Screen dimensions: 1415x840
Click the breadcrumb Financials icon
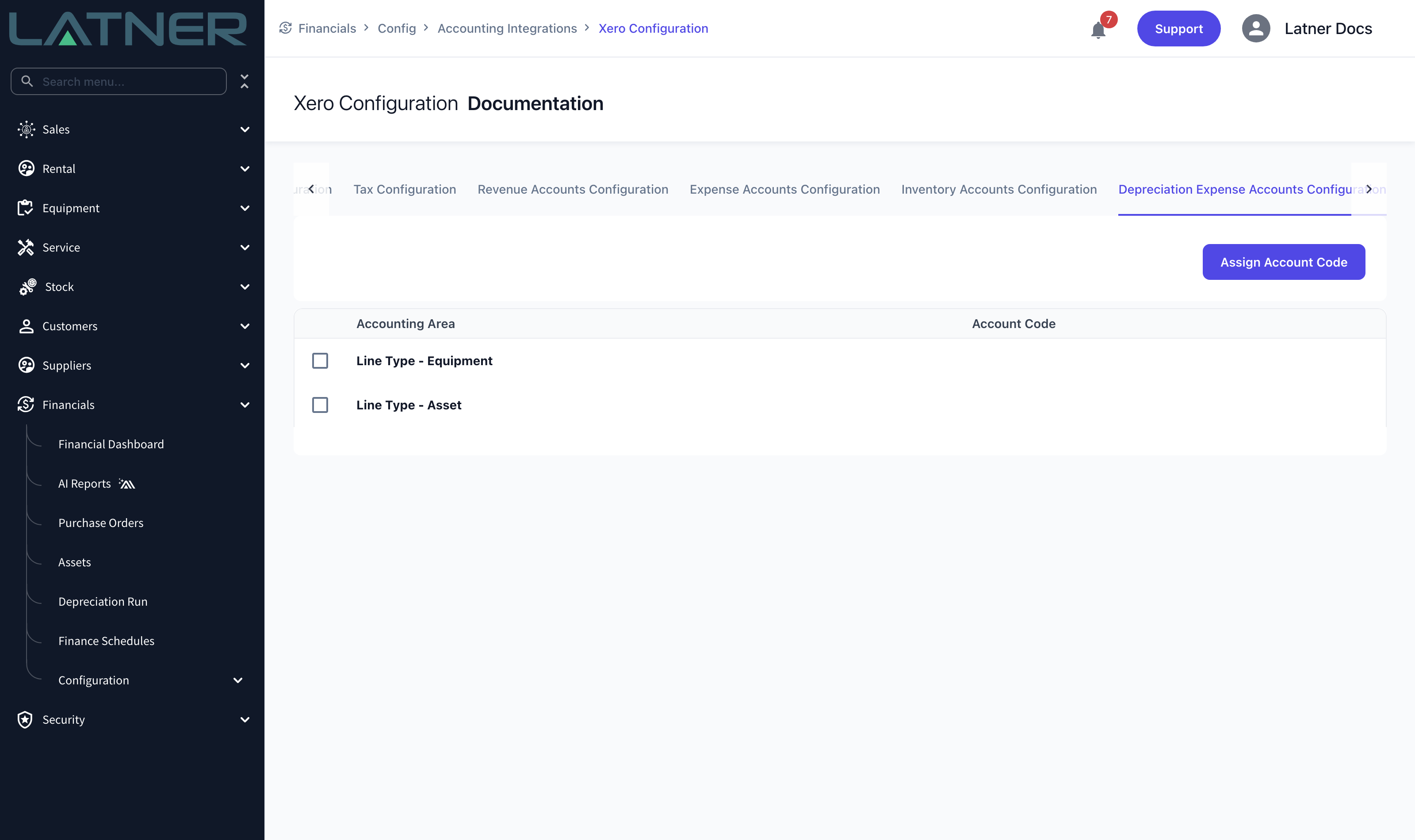pyautogui.click(x=285, y=28)
